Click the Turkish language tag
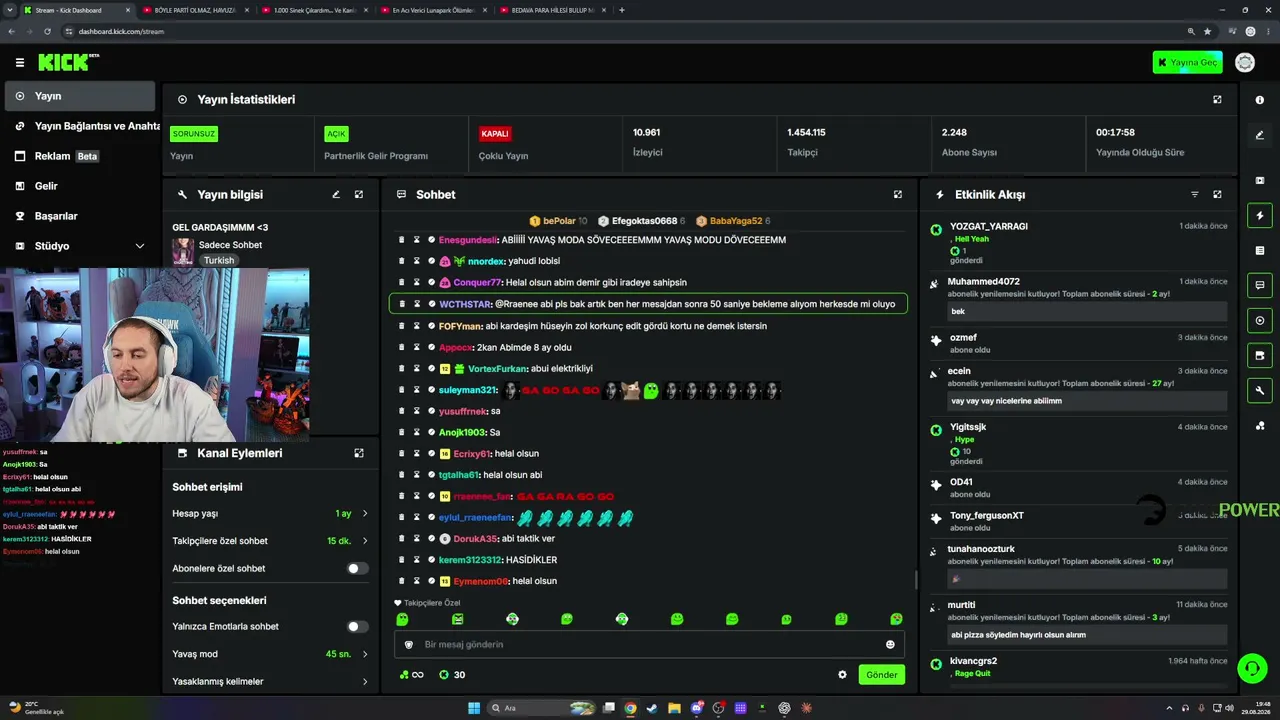The image size is (1280, 720). point(219,260)
